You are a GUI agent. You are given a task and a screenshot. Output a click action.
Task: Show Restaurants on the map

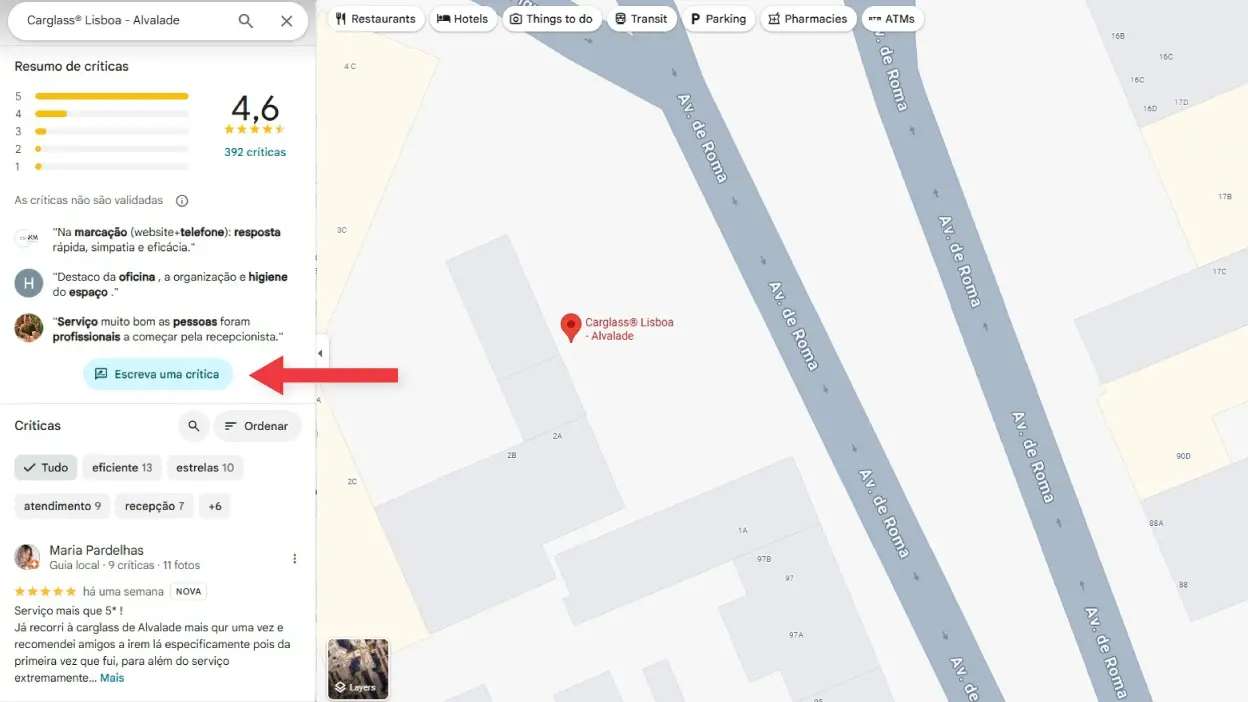pyautogui.click(x=376, y=18)
